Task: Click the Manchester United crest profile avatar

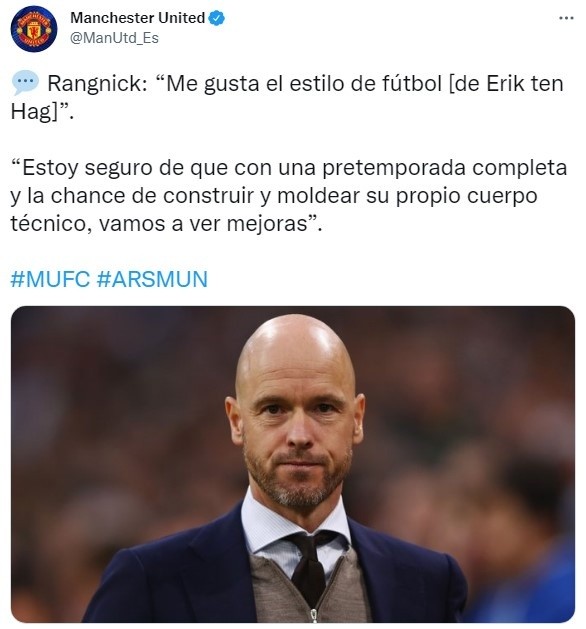Action: point(34,29)
